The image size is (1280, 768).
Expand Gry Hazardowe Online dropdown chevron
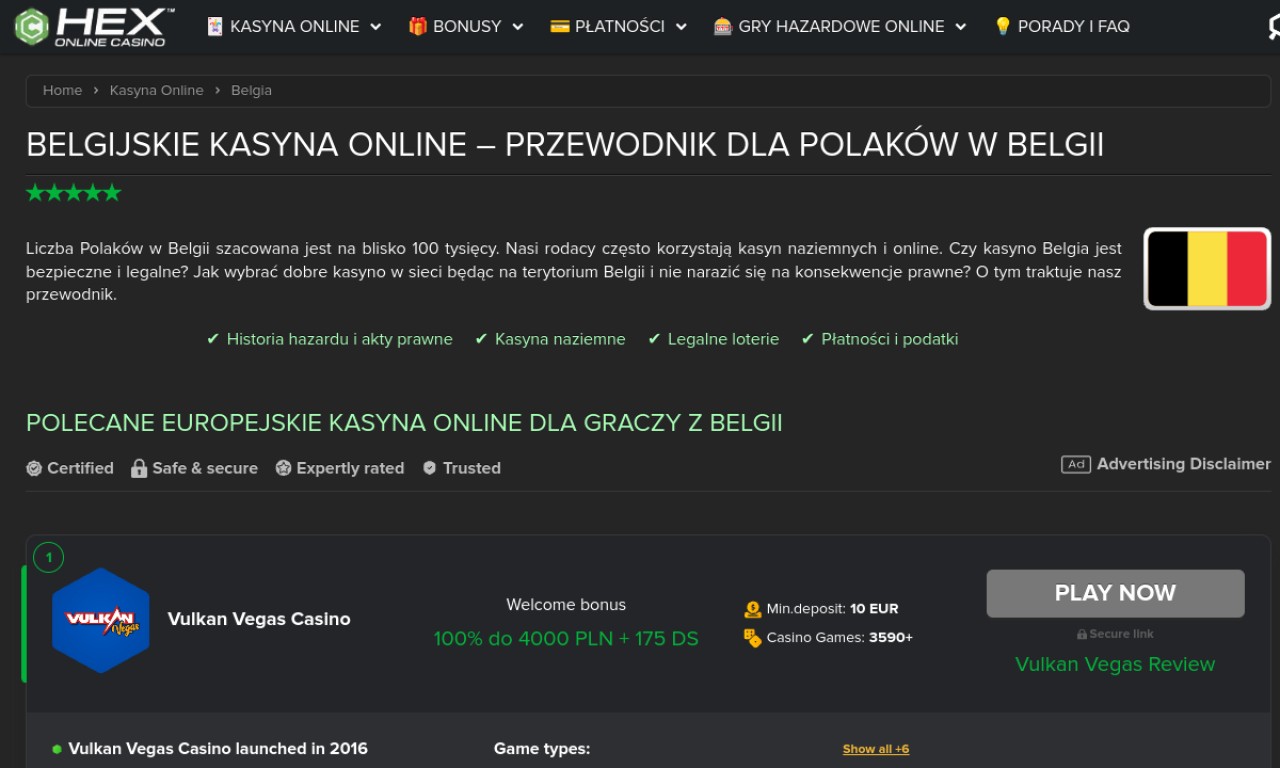(961, 27)
